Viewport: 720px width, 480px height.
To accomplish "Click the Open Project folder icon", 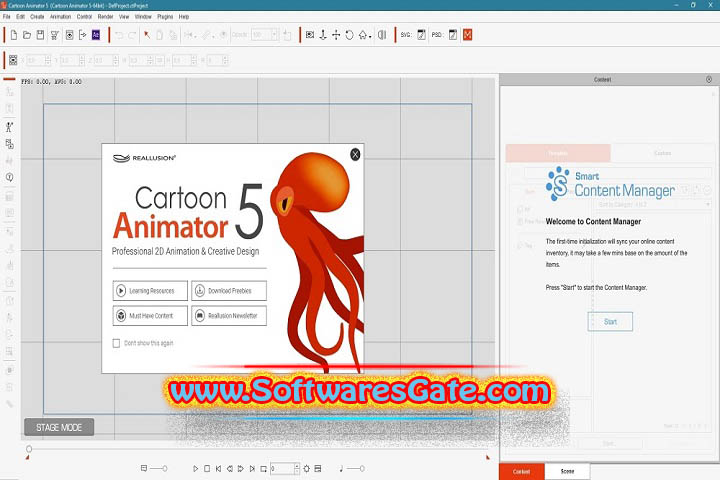I will pyautogui.click(x=27, y=35).
